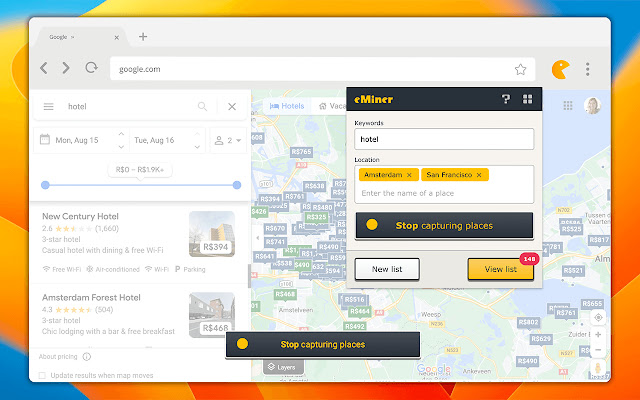Remove the Amsterdam location tag
Viewport: 640px width, 400px height.
point(409,175)
